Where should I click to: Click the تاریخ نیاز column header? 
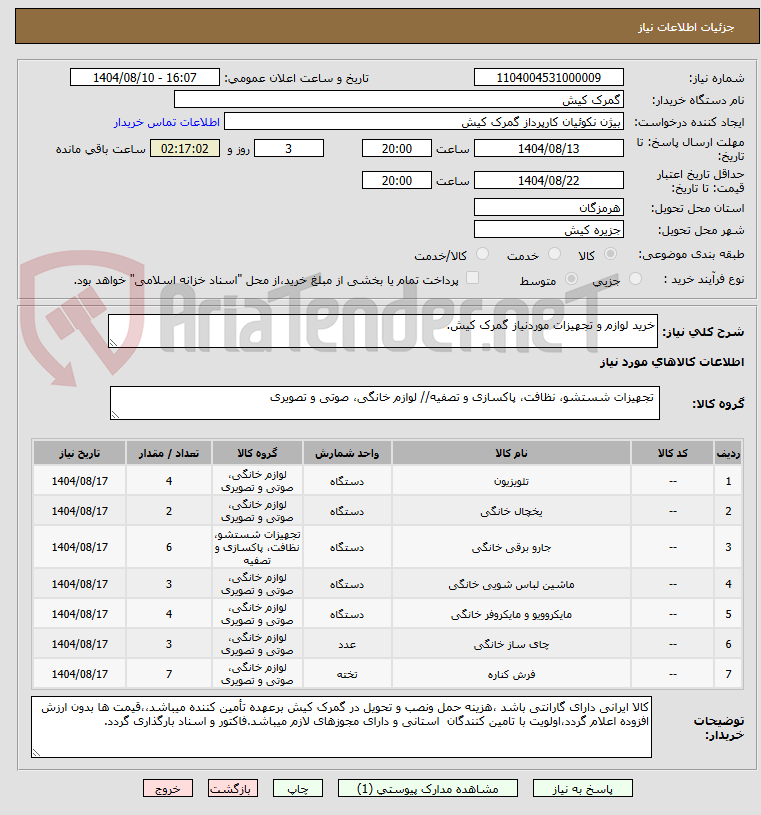(x=80, y=453)
